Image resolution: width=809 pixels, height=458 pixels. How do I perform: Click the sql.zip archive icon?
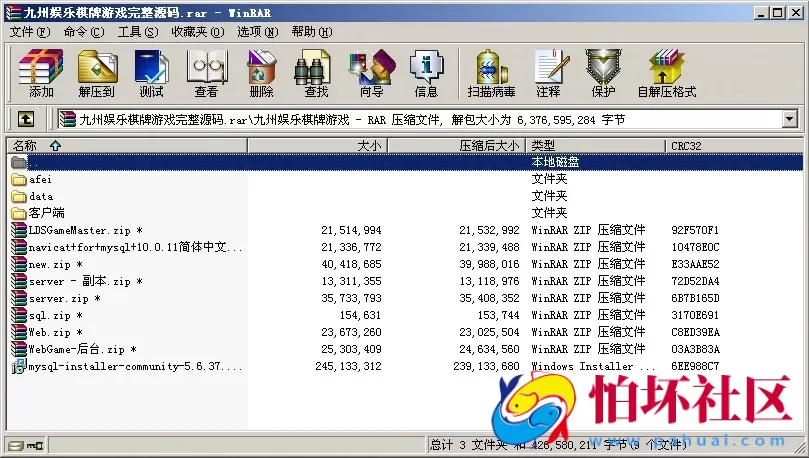click(x=19, y=315)
